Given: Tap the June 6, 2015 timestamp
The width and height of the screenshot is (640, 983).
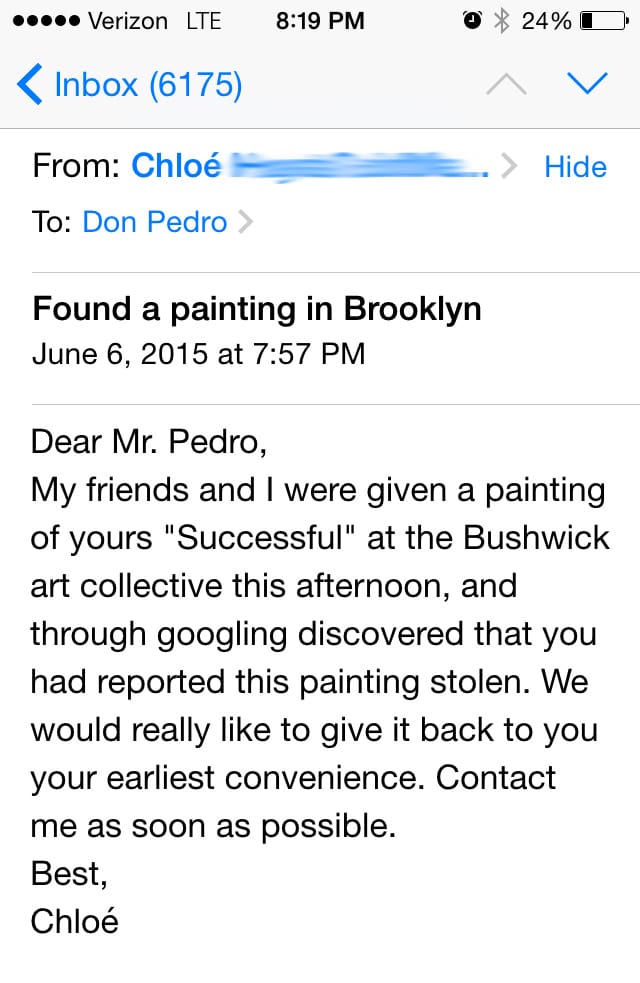Looking at the screenshot, I should 198,353.
